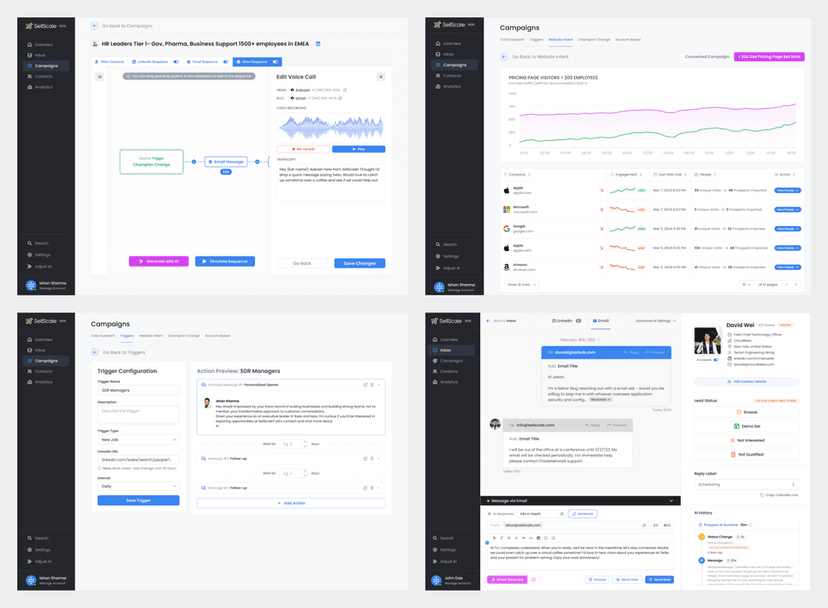Toggle the Email Sequence switch
828x608 pixels.
tap(226, 61)
